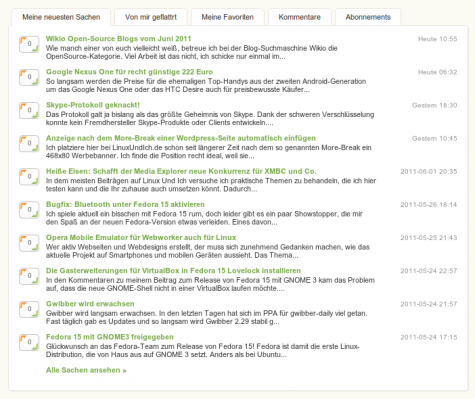Click Flattr counter icon beside Gwibber wird erwachsen
Screen dimensions: 475x399
coord(29,309)
